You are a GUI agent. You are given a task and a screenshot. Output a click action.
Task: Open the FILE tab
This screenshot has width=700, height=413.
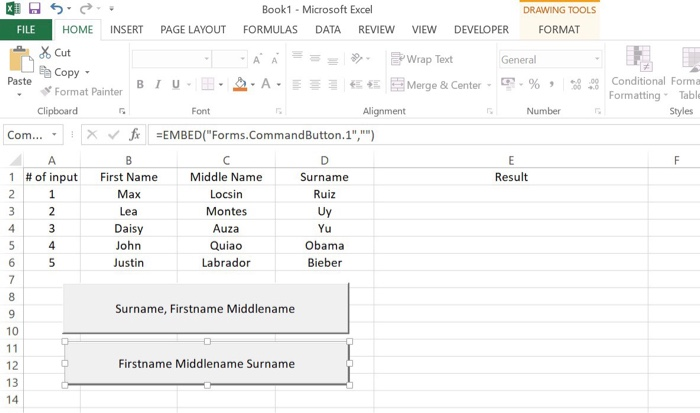pyautogui.click(x=26, y=29)
